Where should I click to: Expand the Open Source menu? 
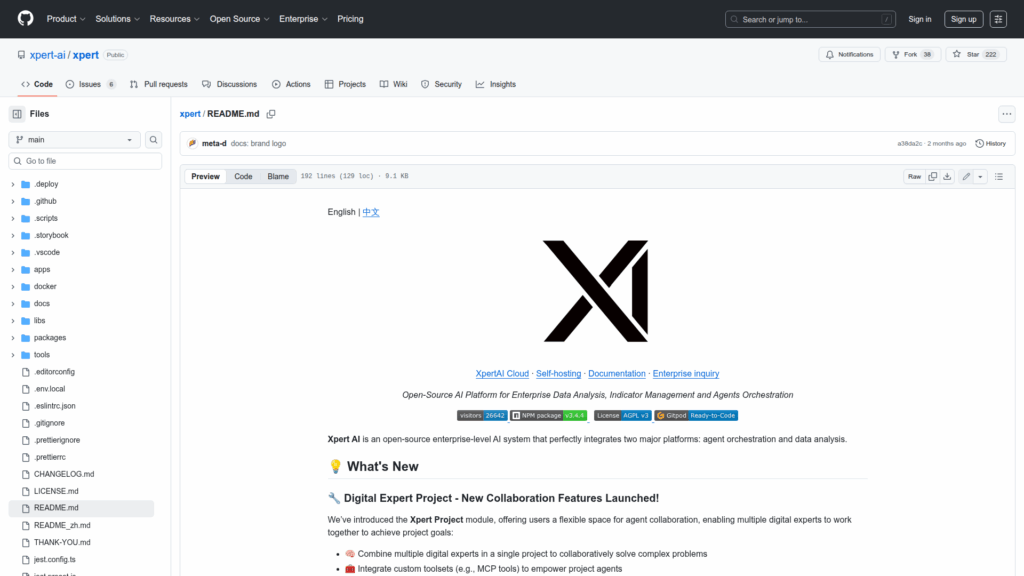(x=240, y=19)
